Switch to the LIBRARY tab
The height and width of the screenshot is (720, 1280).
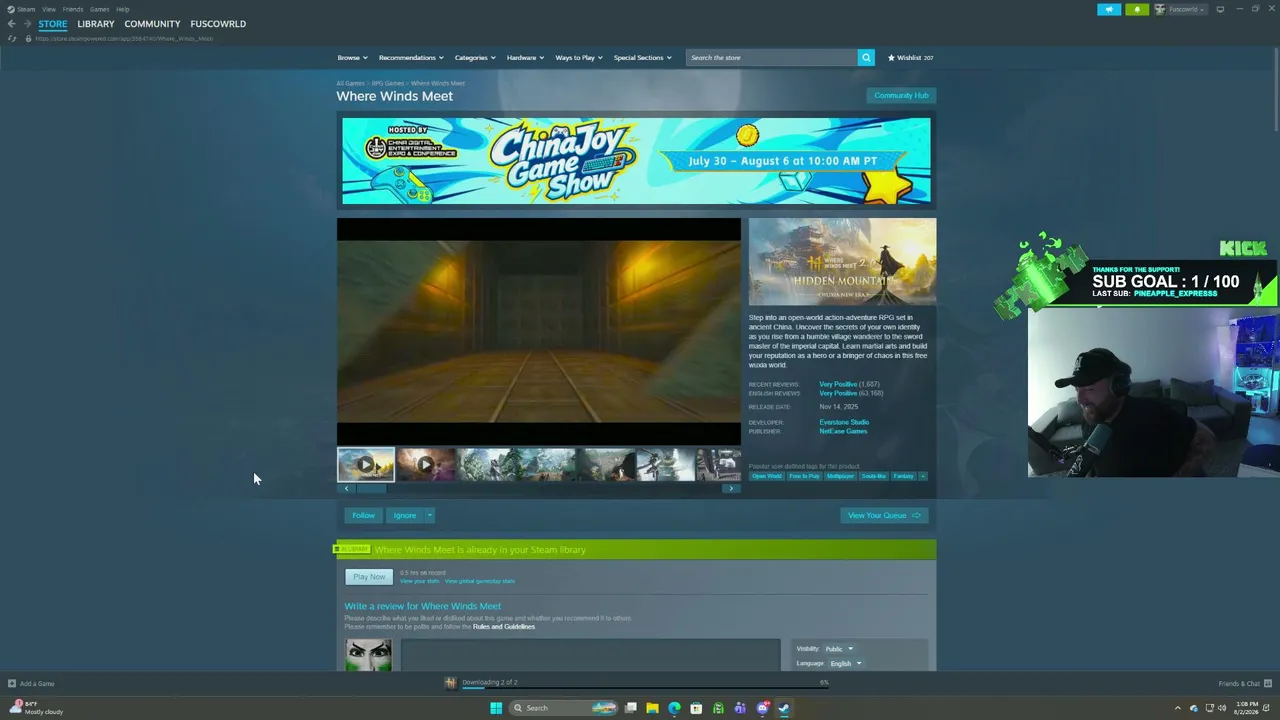(96, 24)
